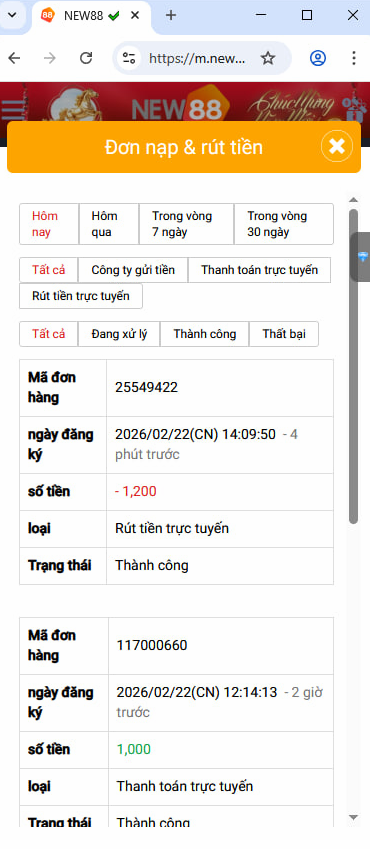
Task: Click timestamp 2026/02/22(CN) 14:09:50
Action: [x=195, y=434]
